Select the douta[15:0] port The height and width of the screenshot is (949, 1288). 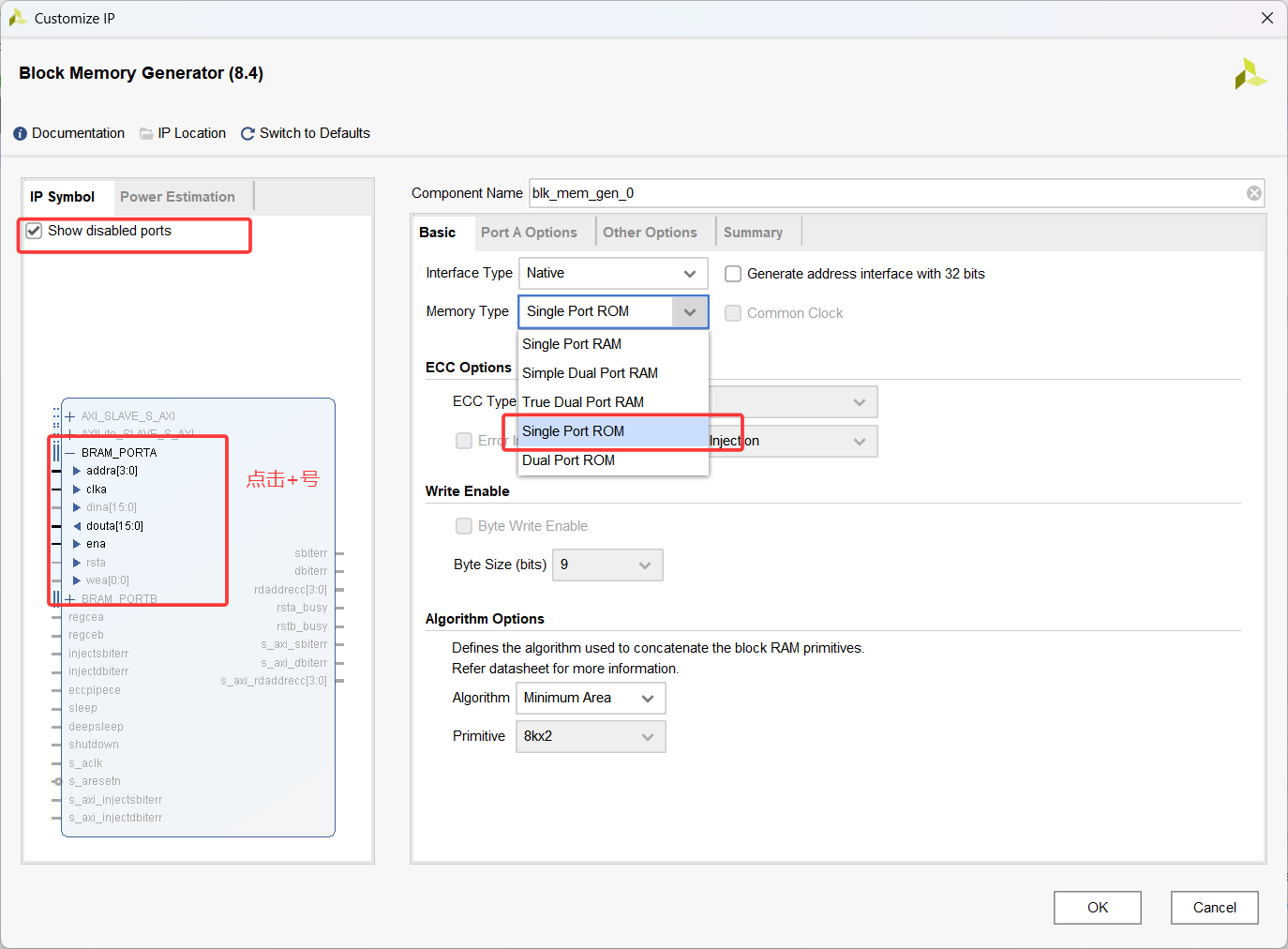tap(114, 526)
